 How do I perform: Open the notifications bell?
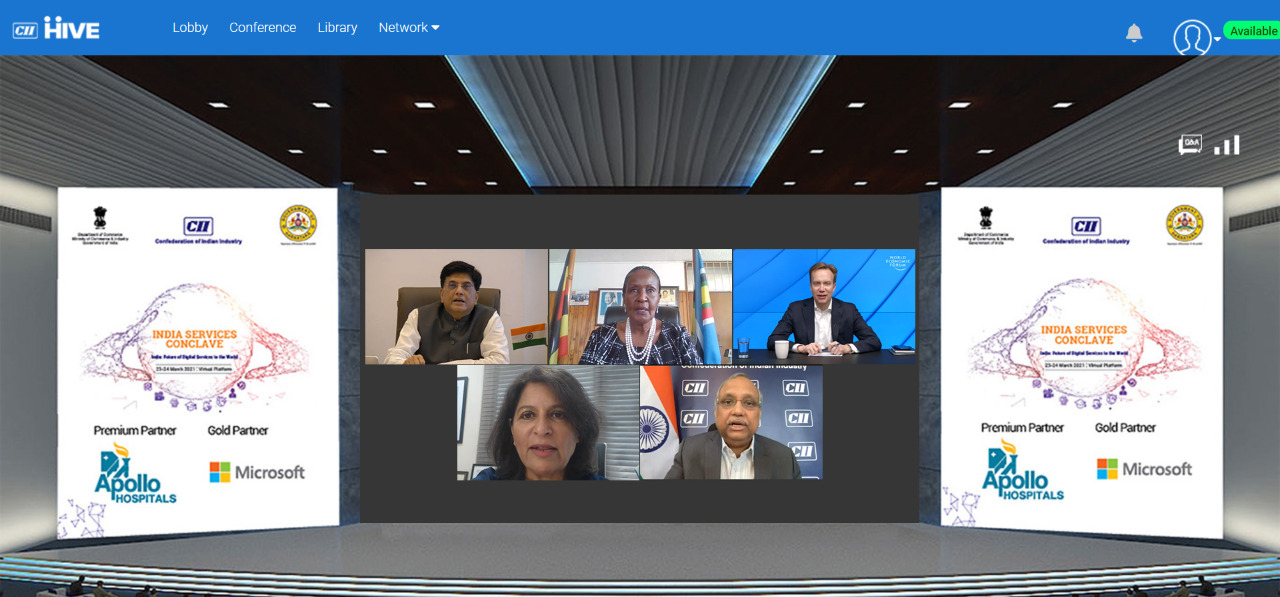click(1134, 33)
